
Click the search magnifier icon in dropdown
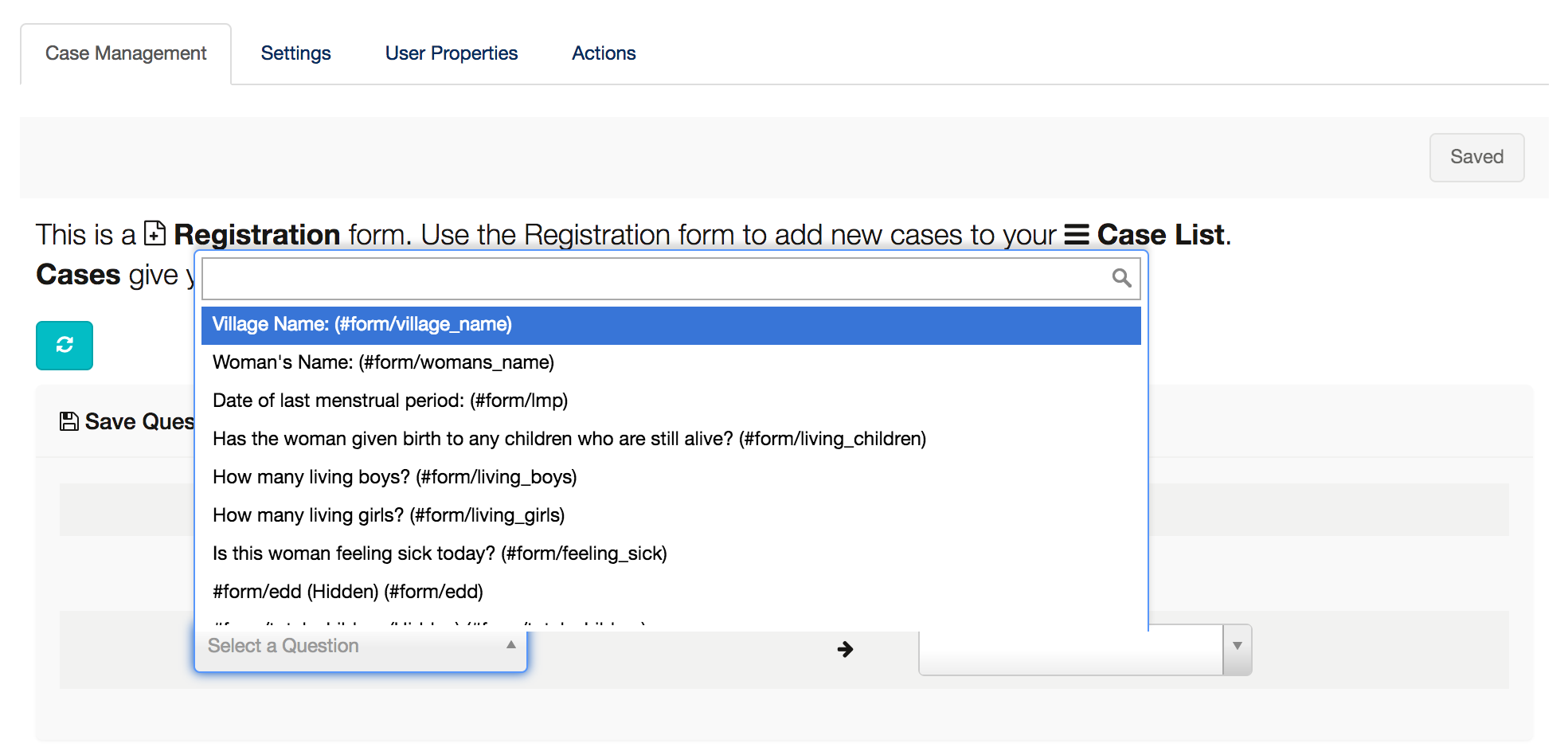[x=1121, y=278]
